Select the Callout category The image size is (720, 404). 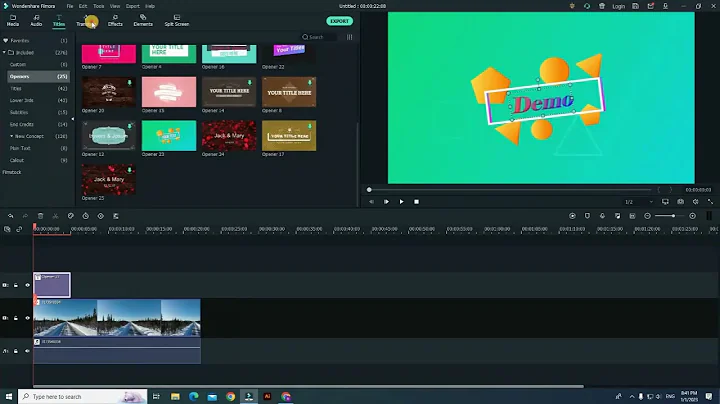click(x=38, y=160)
